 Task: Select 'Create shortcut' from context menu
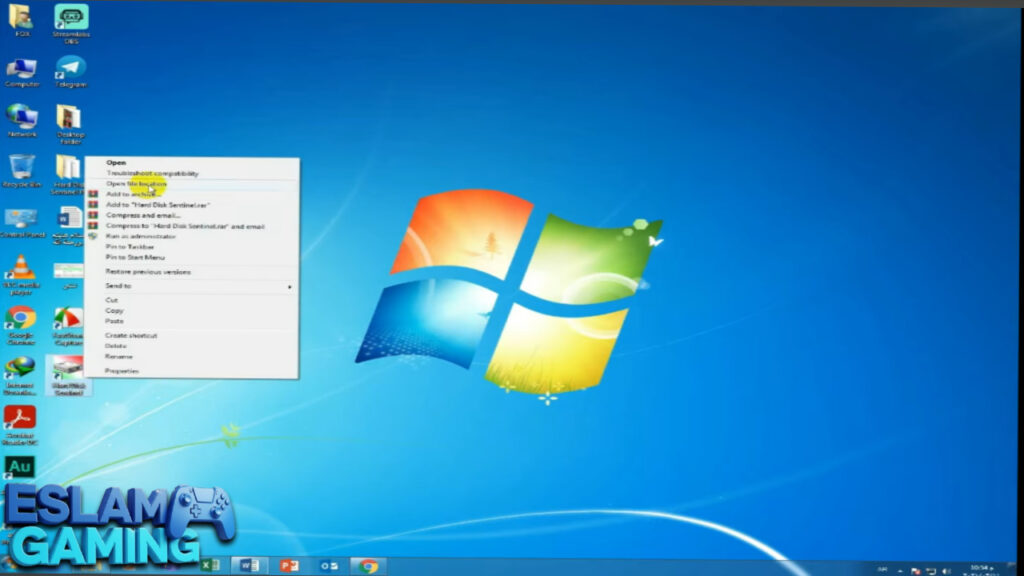pyautogui.click(x=131, y=336)
